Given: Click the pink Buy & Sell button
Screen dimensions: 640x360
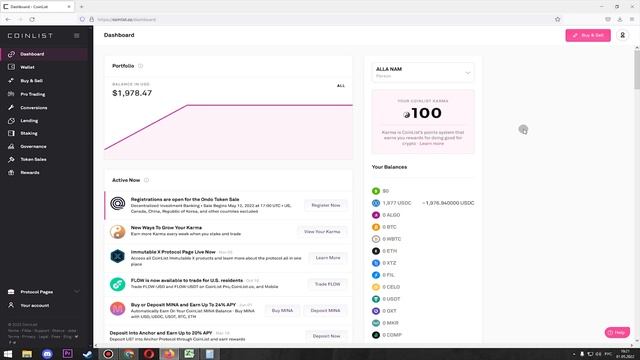Looking at the screenshot, I should pyautogui.click(x=588, y=36).
